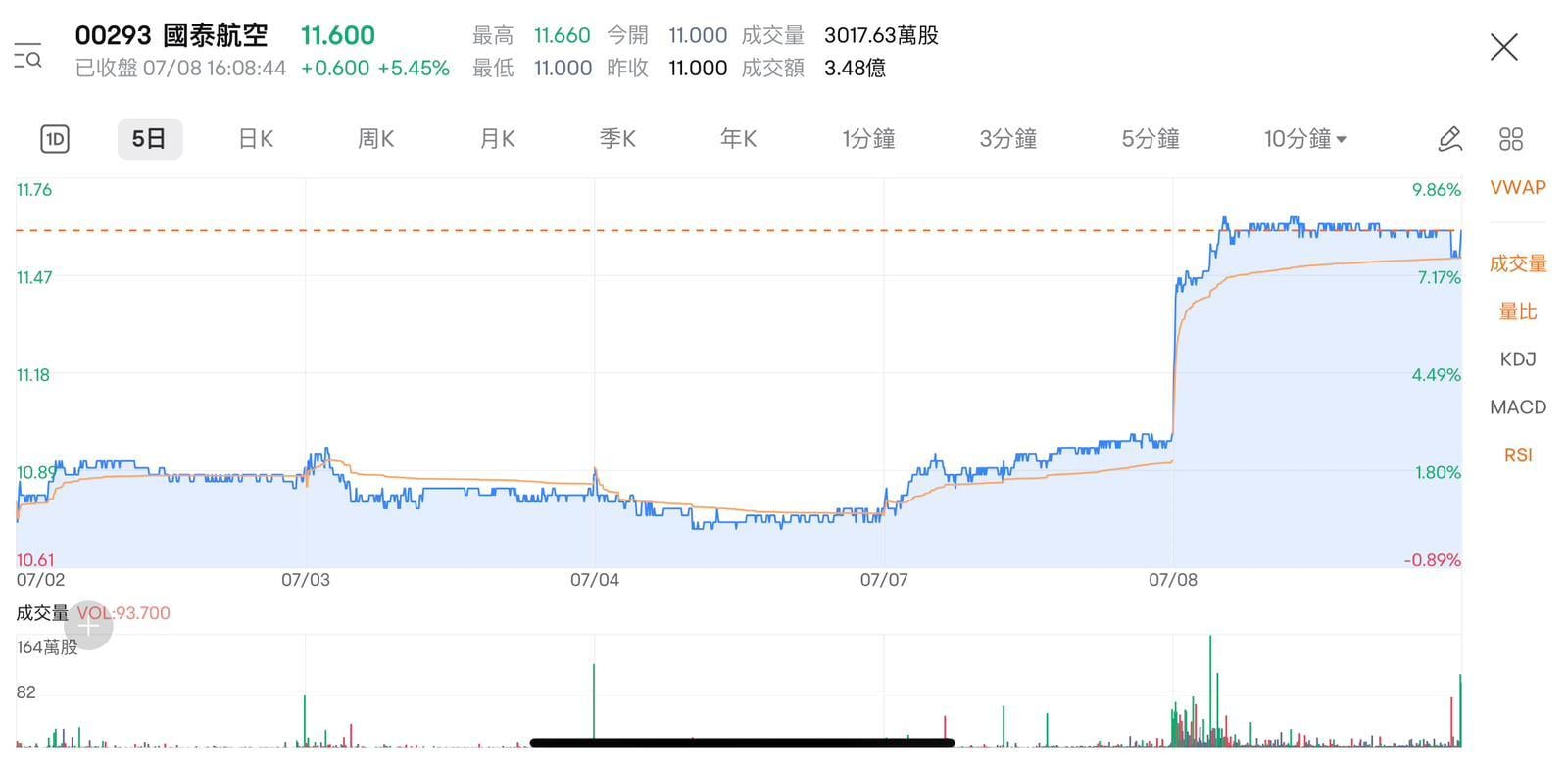1568x762 pixels.
Task: Select the 1D intraday chart icon
Action: pyautogui.click(x=55, y=139)
